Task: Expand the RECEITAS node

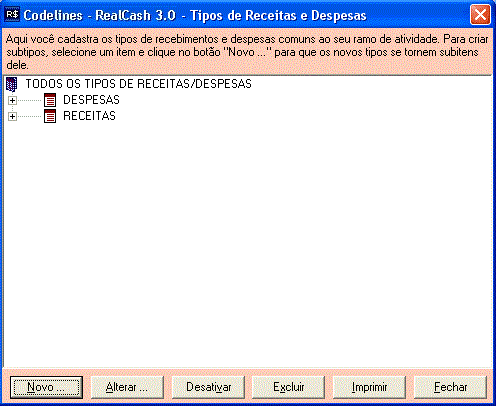Action: click(x=12, y=116)
